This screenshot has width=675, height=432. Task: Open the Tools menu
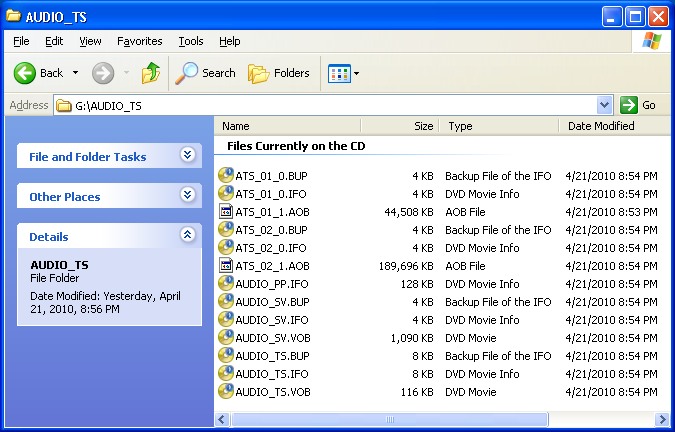coord(190,41)
